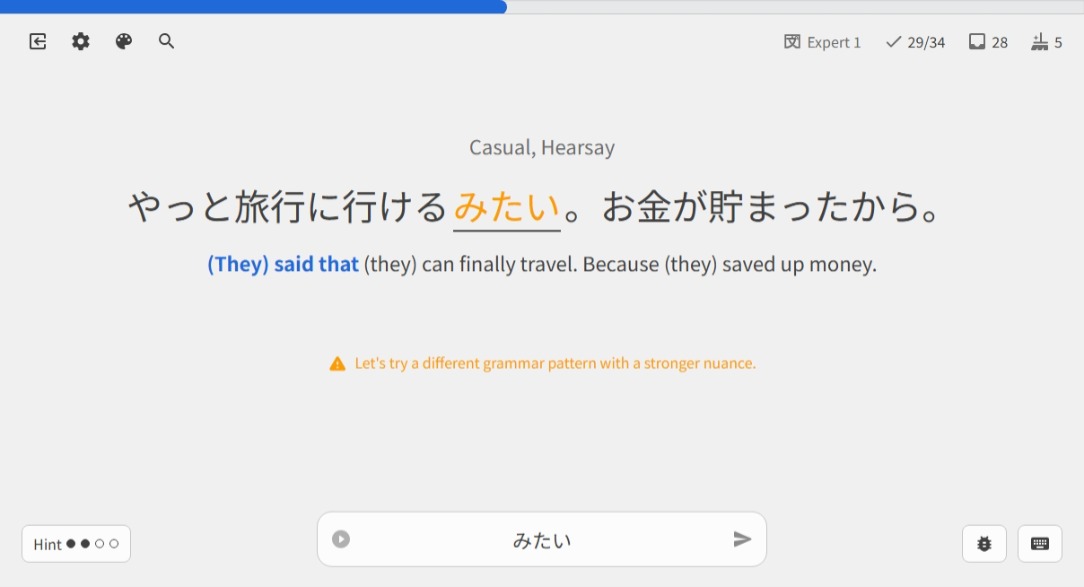1084x587 pixels.
Task: Submit the answer with the send arrow
Action: click(742, 540)
